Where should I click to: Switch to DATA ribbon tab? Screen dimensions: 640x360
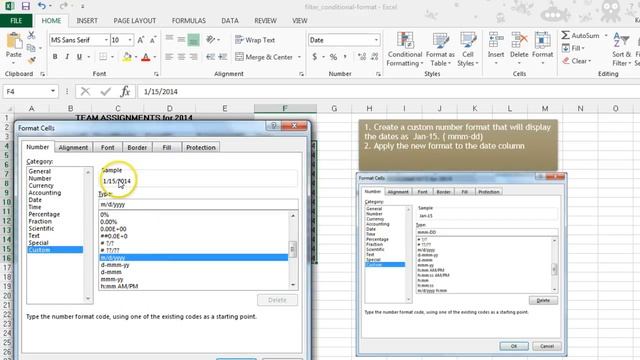(230, 20)
